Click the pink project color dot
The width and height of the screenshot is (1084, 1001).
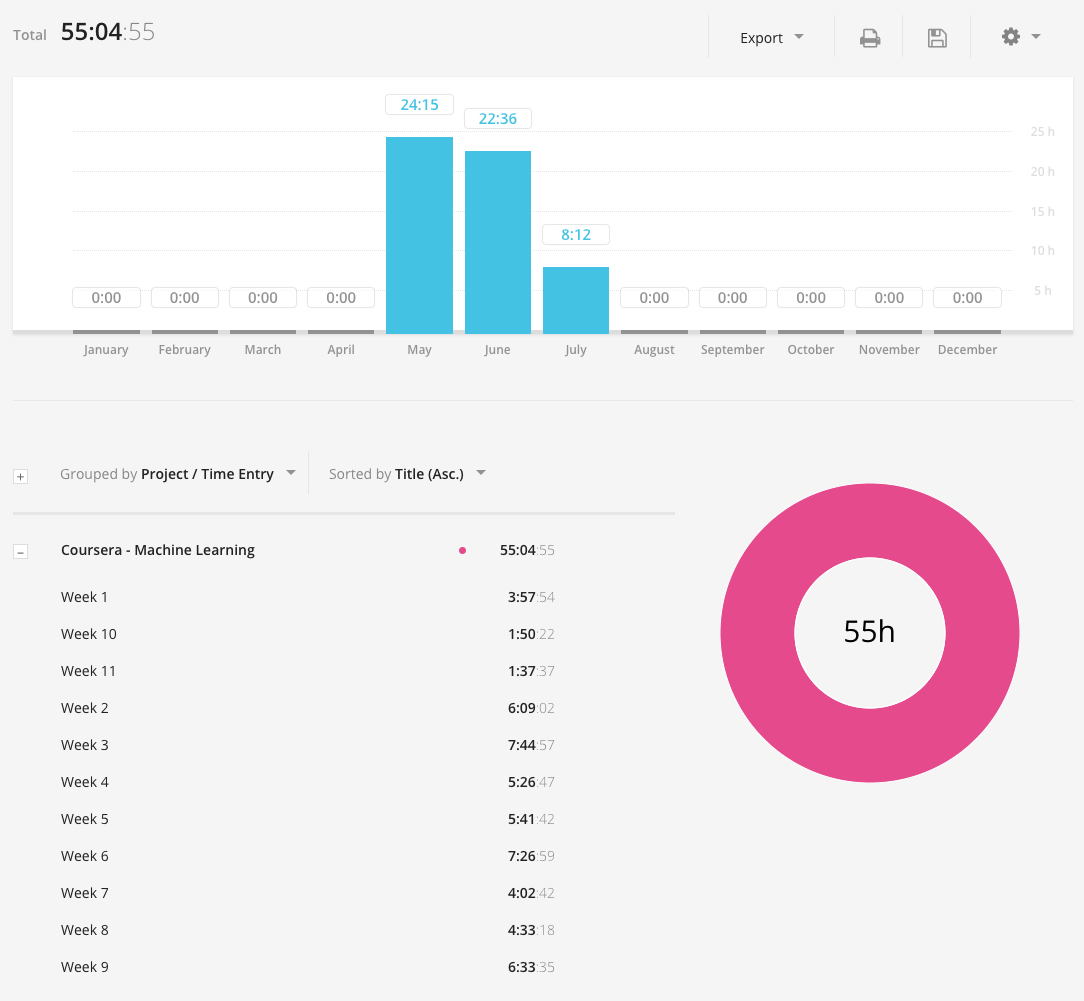[462, 550]
